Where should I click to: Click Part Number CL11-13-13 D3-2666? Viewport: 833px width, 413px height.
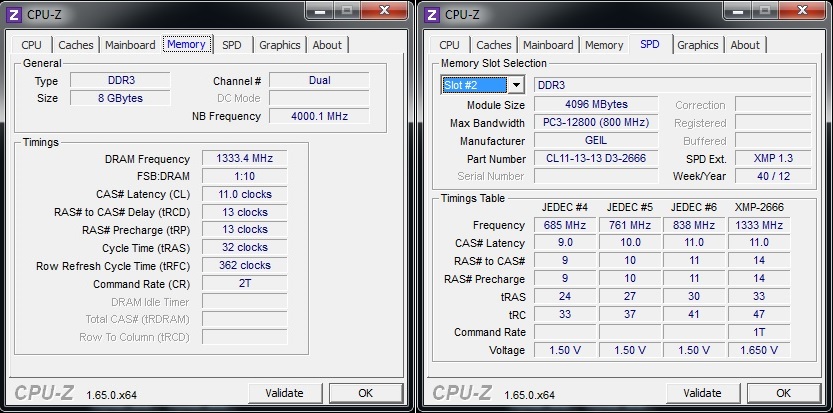[x=596, y=158]
